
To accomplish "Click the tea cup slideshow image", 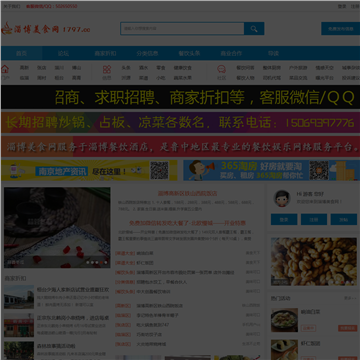I will point(57,227).
